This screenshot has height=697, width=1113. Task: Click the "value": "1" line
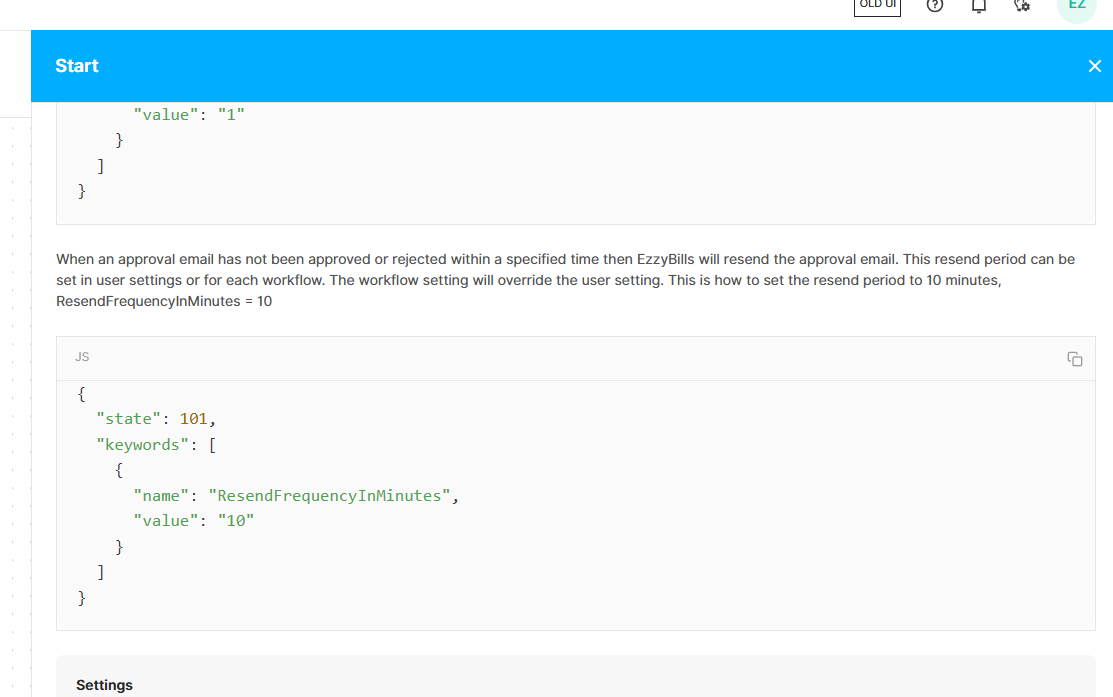(x=189, y=115)
